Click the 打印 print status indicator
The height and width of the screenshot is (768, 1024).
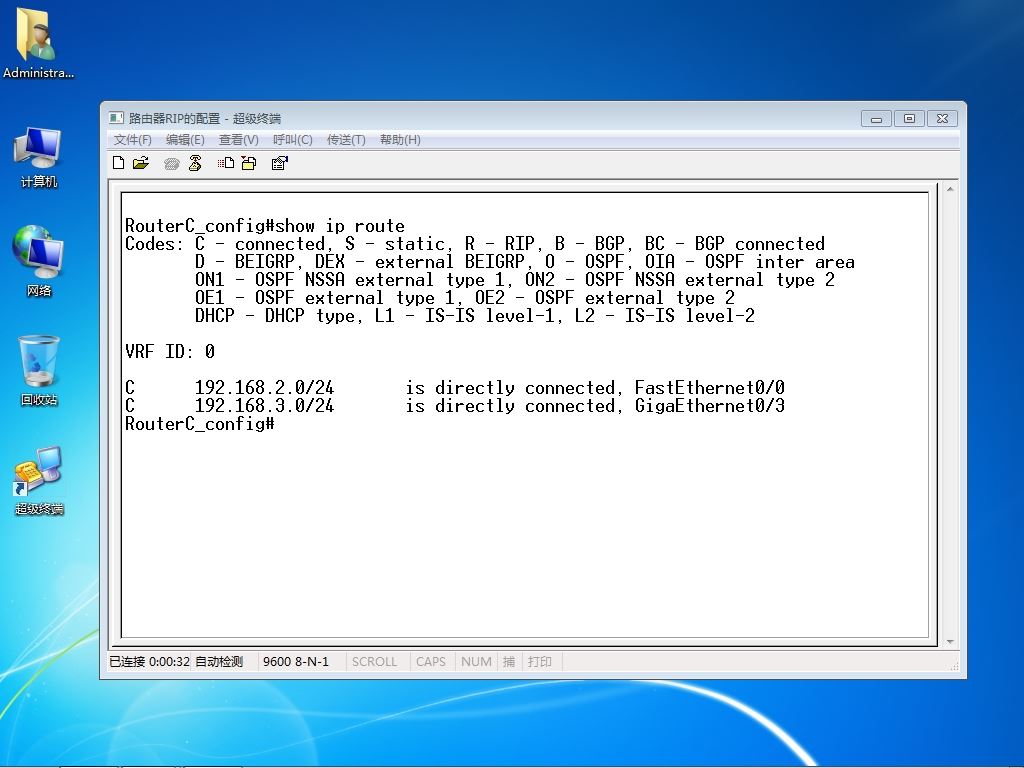pos(539,662)
